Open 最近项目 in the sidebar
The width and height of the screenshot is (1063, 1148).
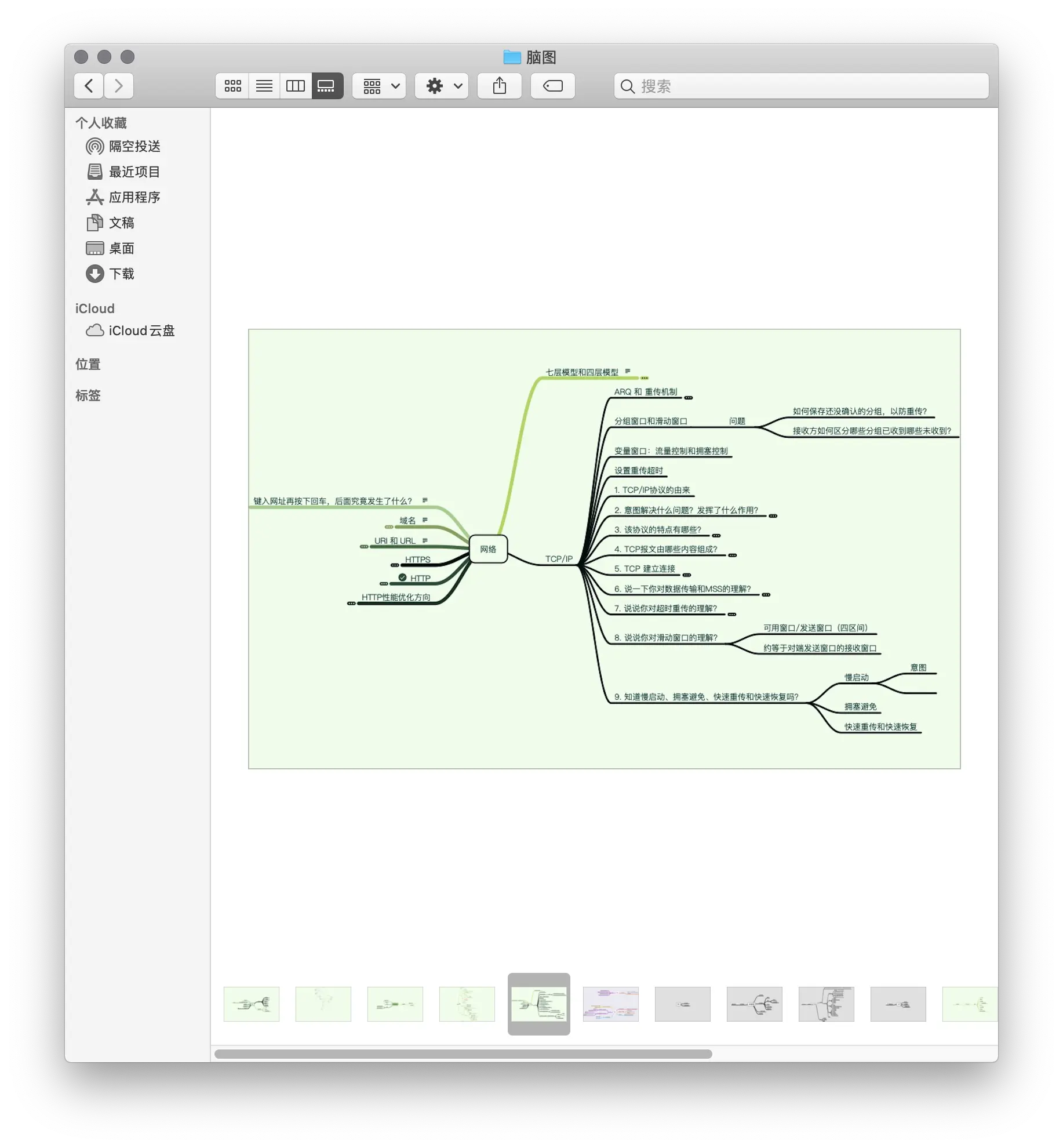point(123,172)
